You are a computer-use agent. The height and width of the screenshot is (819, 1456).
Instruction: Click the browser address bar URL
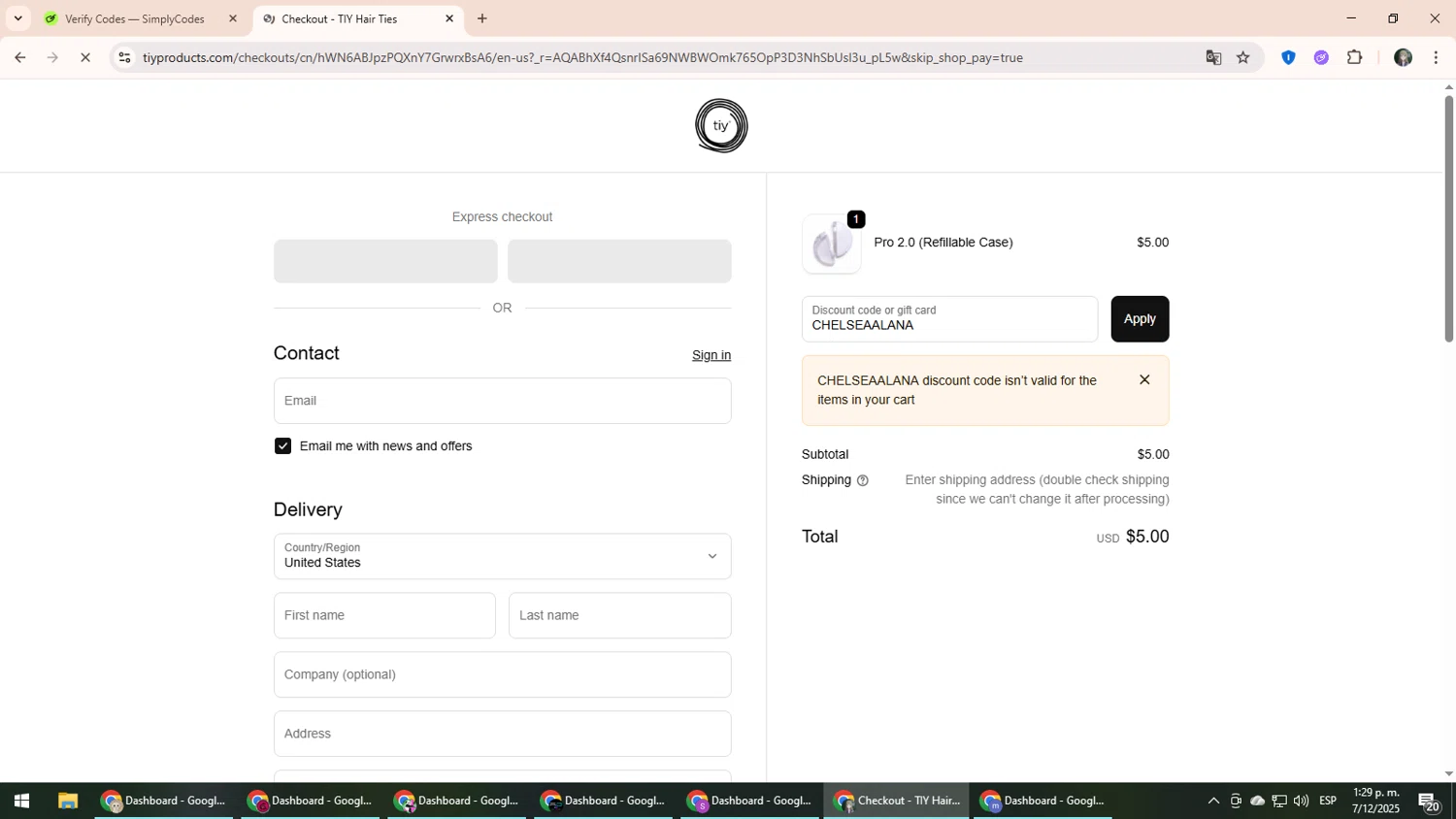[582, 57]
